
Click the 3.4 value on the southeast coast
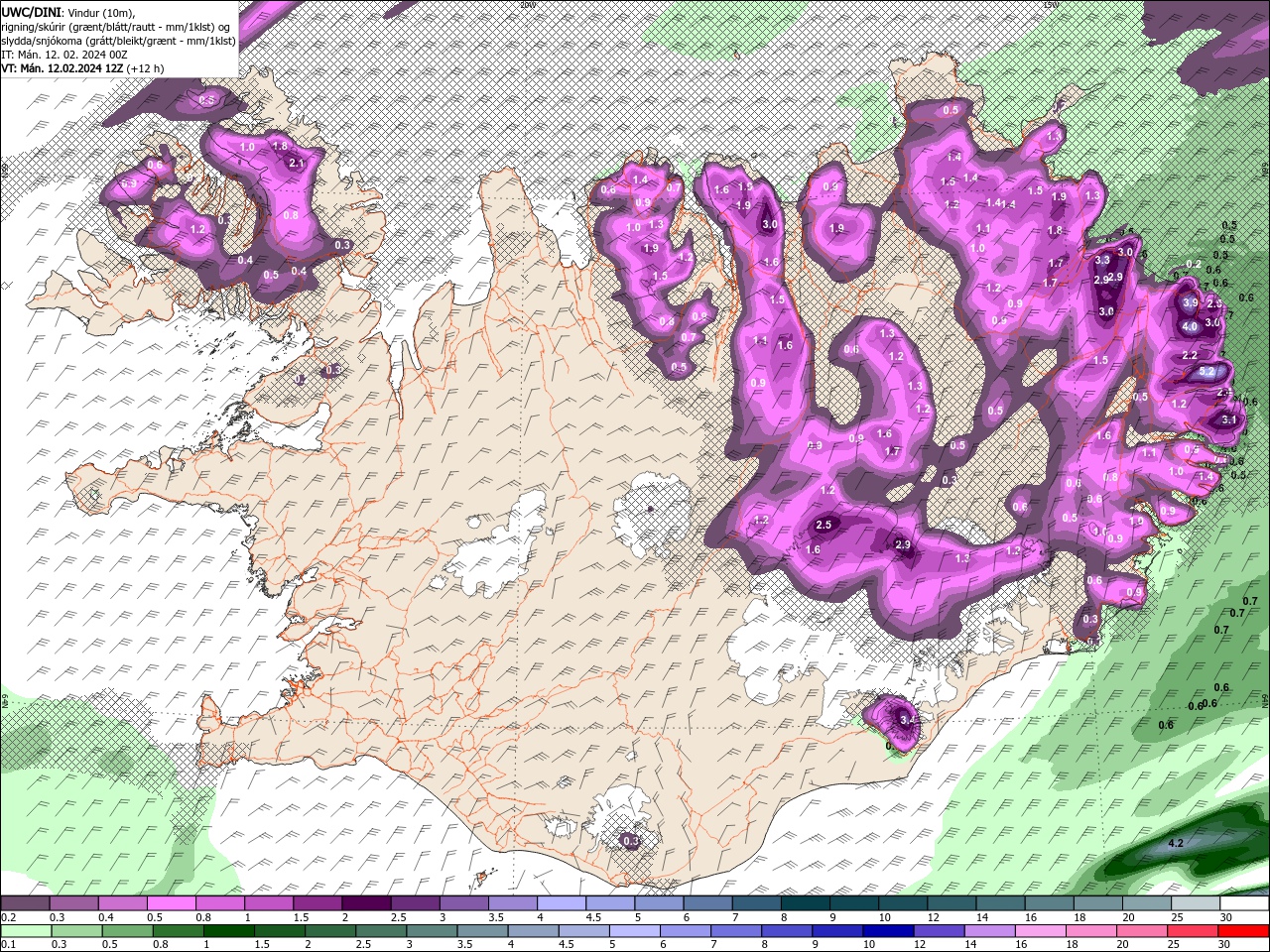(x=907, y=719)
